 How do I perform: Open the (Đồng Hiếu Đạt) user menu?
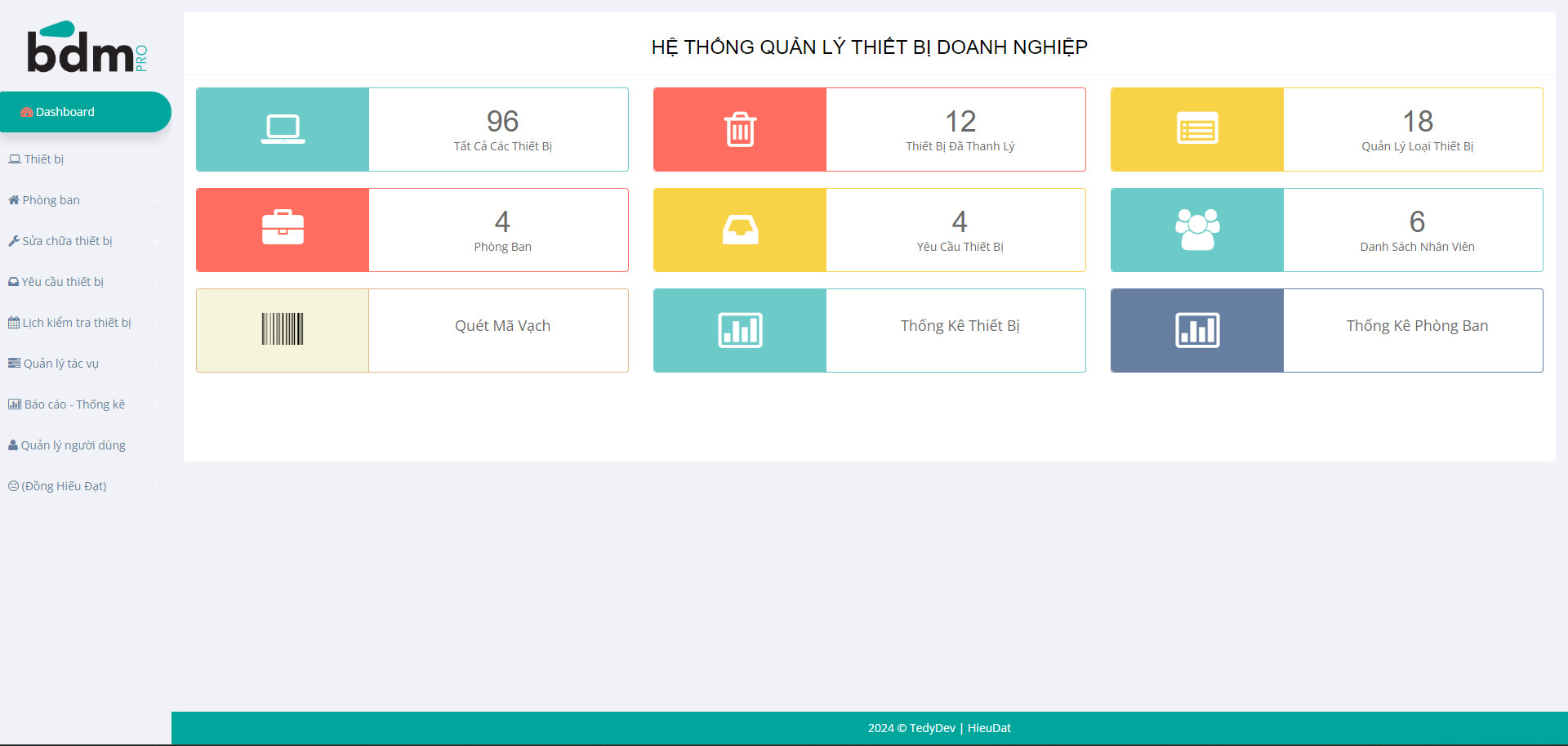(x=86, y=486)
